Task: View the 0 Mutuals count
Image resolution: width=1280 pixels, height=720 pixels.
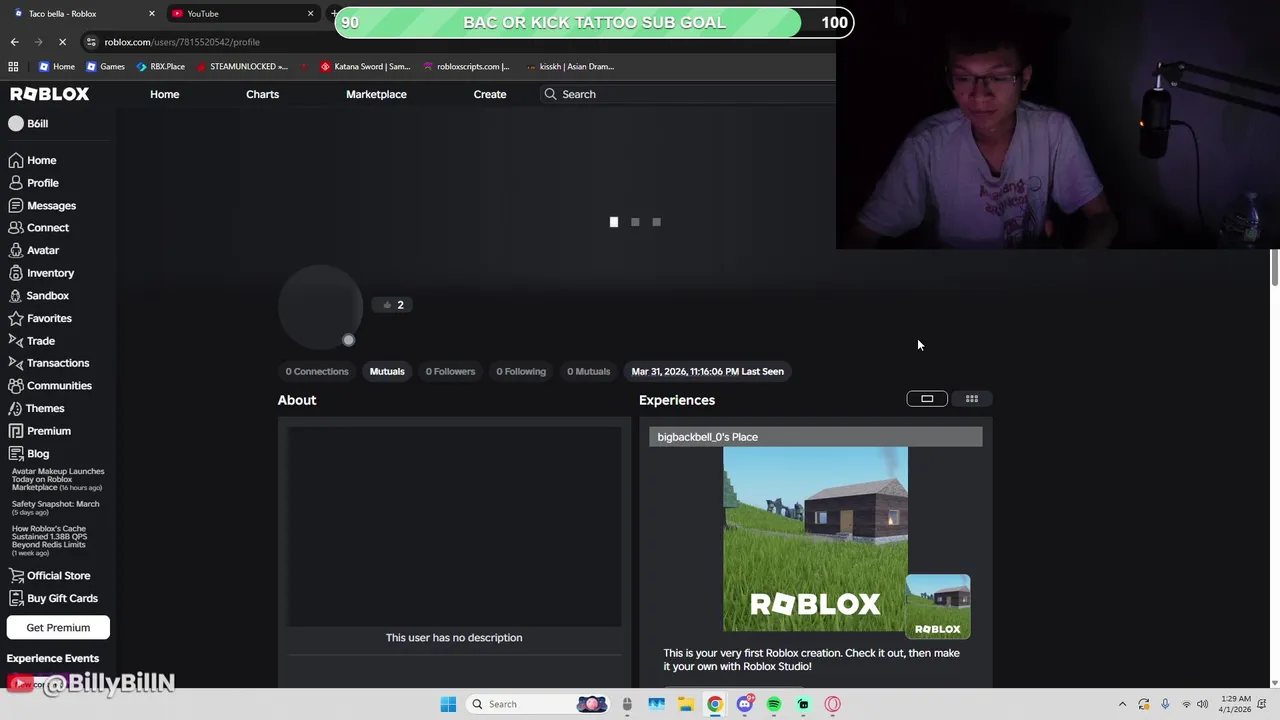Action: click(x=588, y=371)
